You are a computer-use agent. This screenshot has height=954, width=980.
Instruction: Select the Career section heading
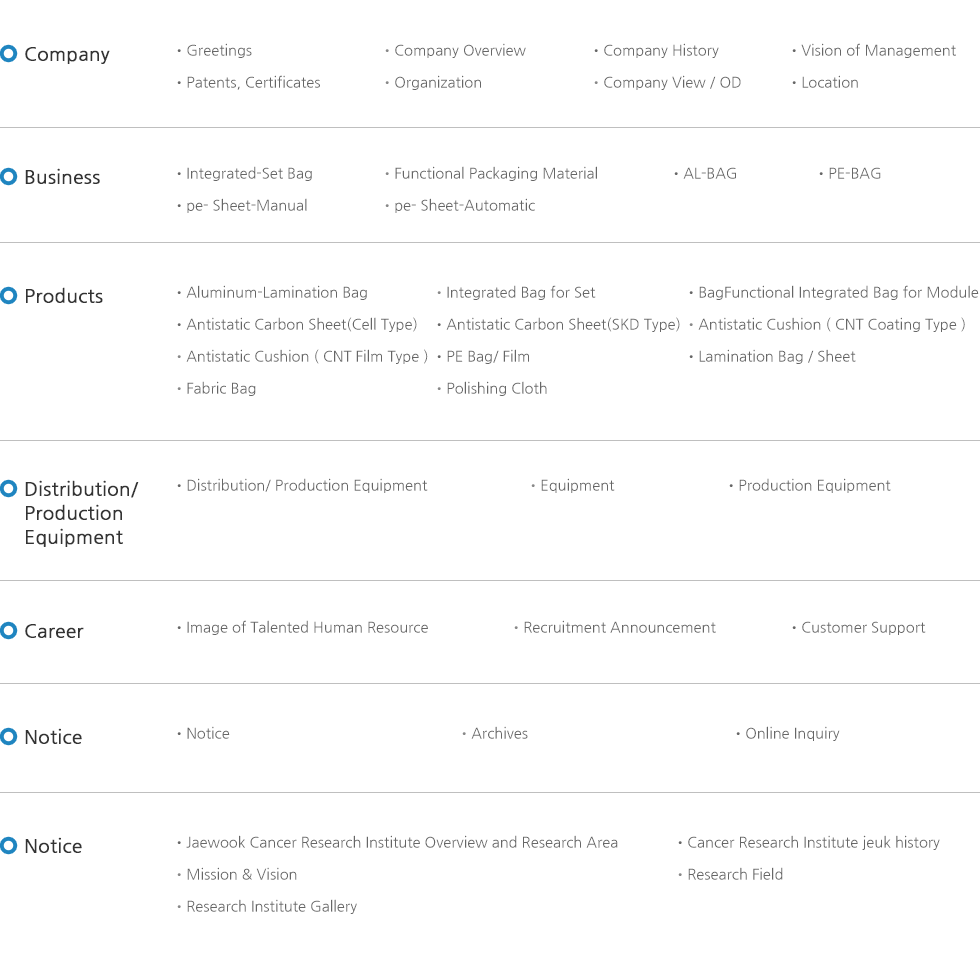(x=53, y=632)
